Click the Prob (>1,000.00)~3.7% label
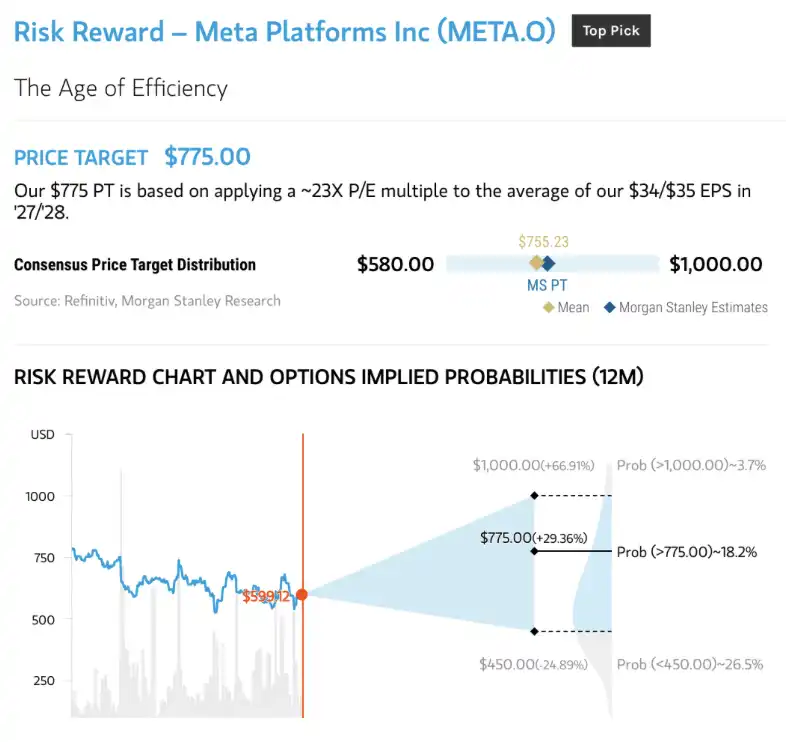786x742 pixels. [x=691, y=465]
